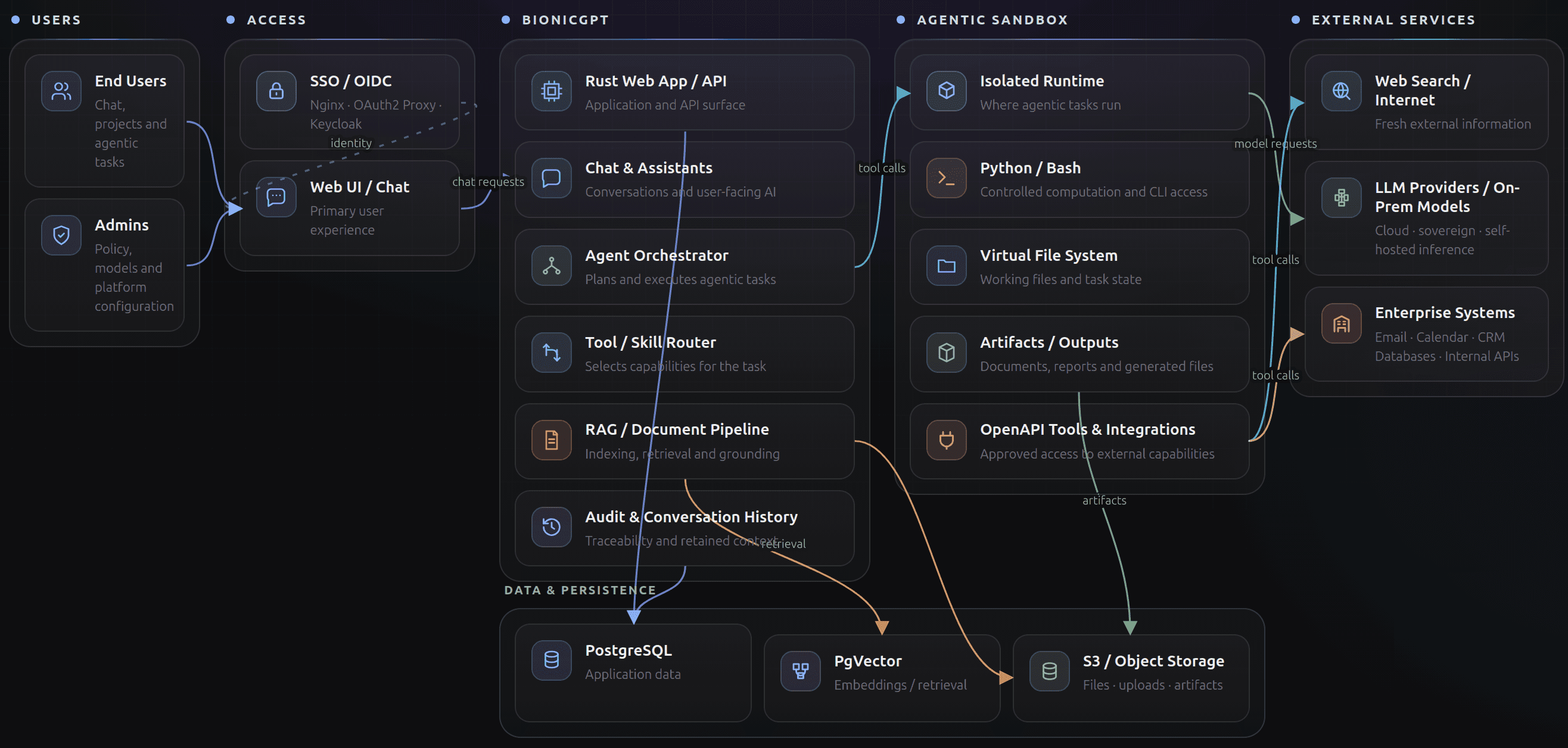Click the 'identity' edge label
The height and width of the screenshot is (748, 1568).
tap(351, 143)
